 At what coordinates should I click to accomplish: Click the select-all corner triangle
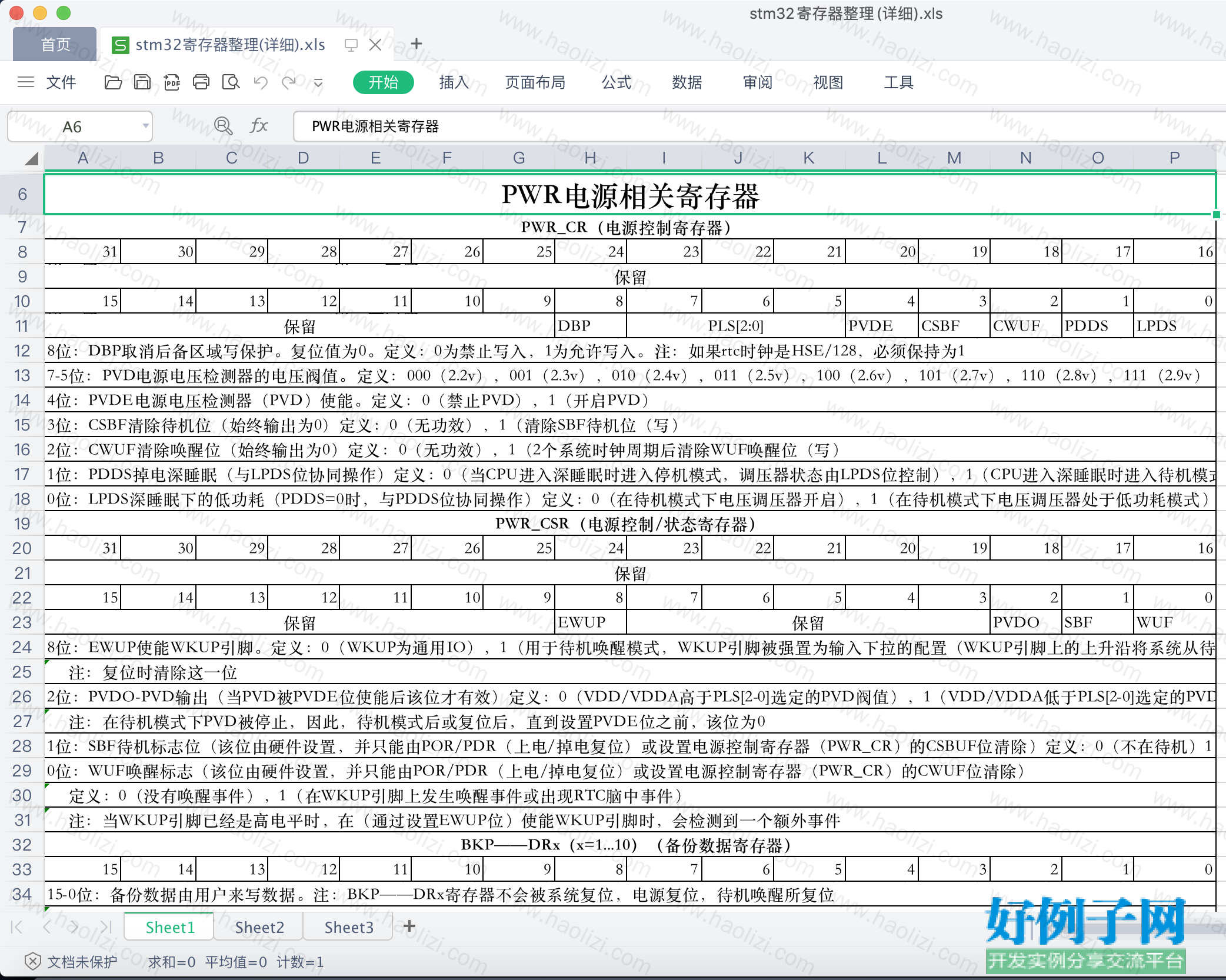tap(32, 158)
